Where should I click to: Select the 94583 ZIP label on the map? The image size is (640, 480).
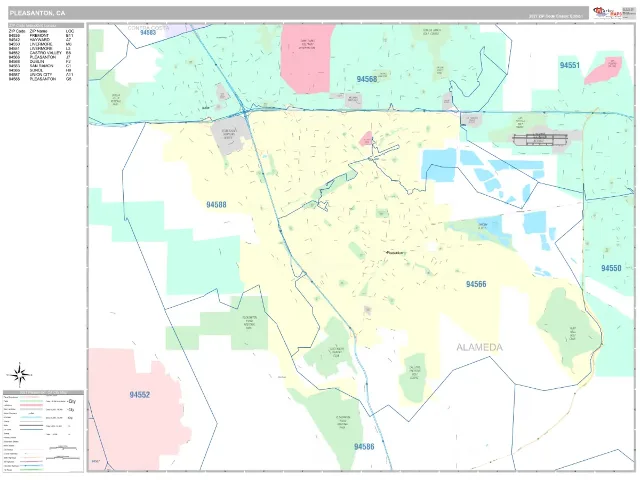point(148,33)
